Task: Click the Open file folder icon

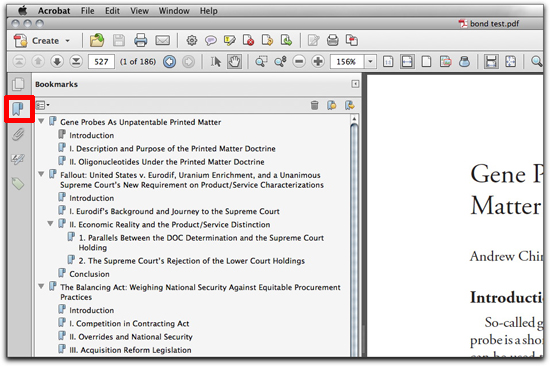Action: [x=97, y=40]
